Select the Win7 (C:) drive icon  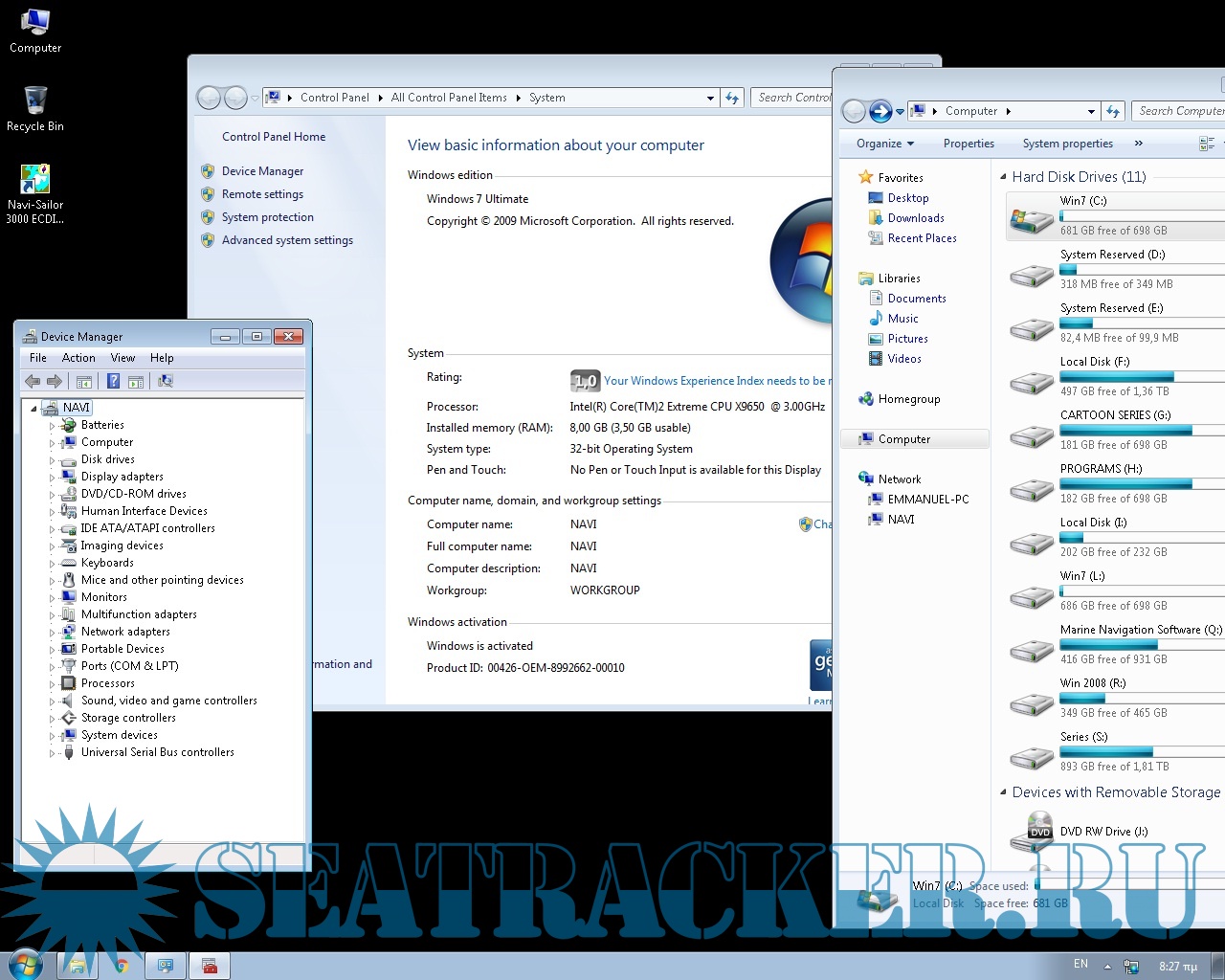click(1031, 218)
